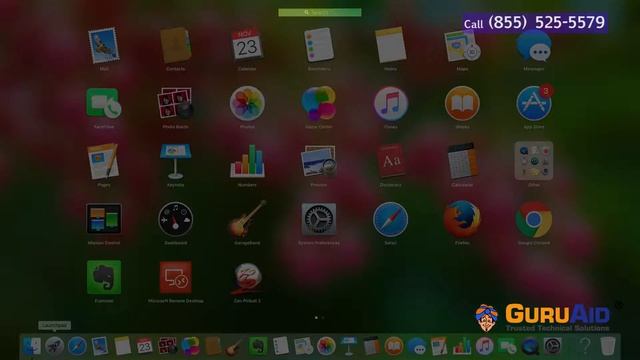Open Mail from the Dock
This screenshot has height=360, width=640.
point(100,346)
